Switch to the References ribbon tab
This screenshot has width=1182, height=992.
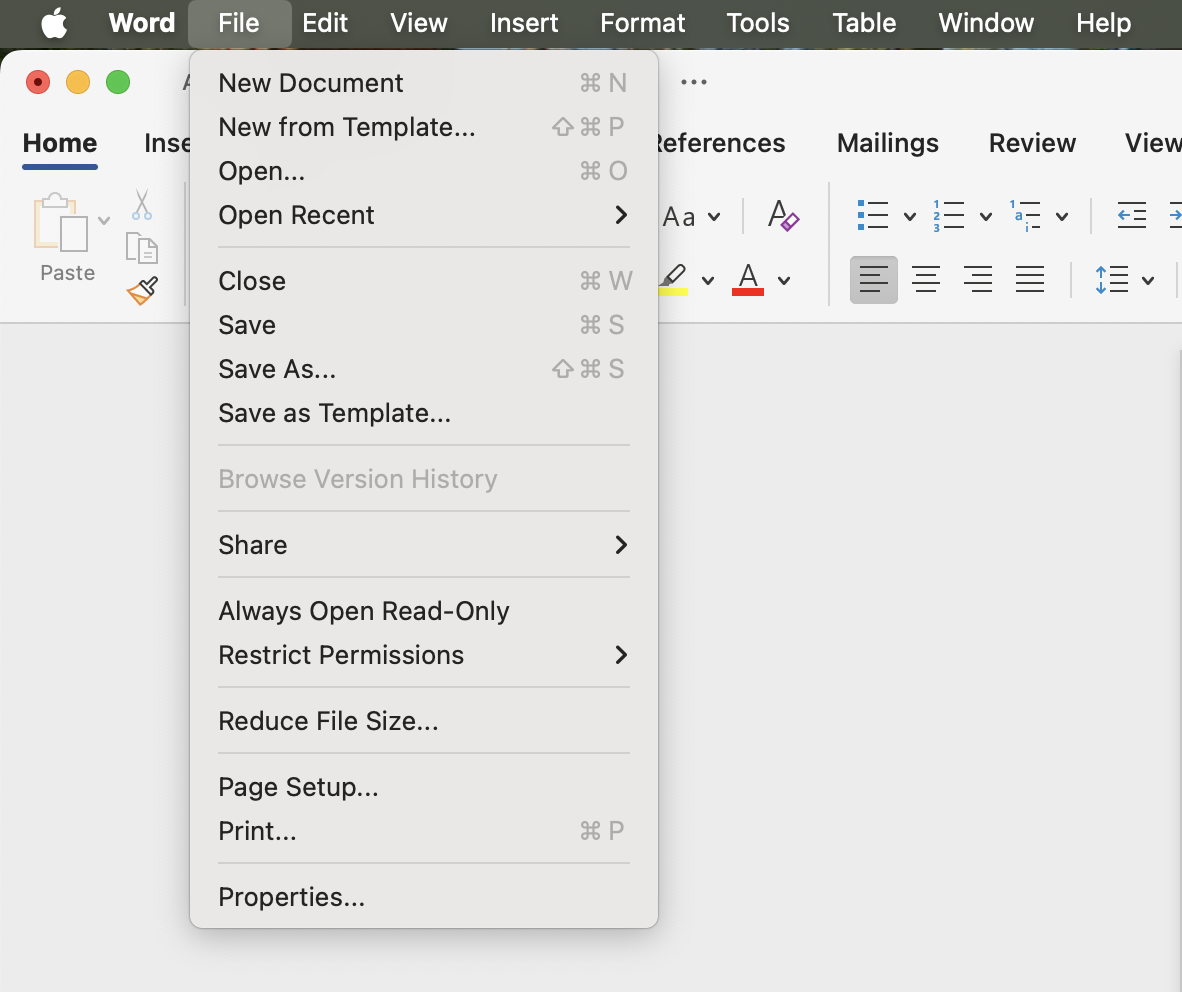click(x=722, y=143)
